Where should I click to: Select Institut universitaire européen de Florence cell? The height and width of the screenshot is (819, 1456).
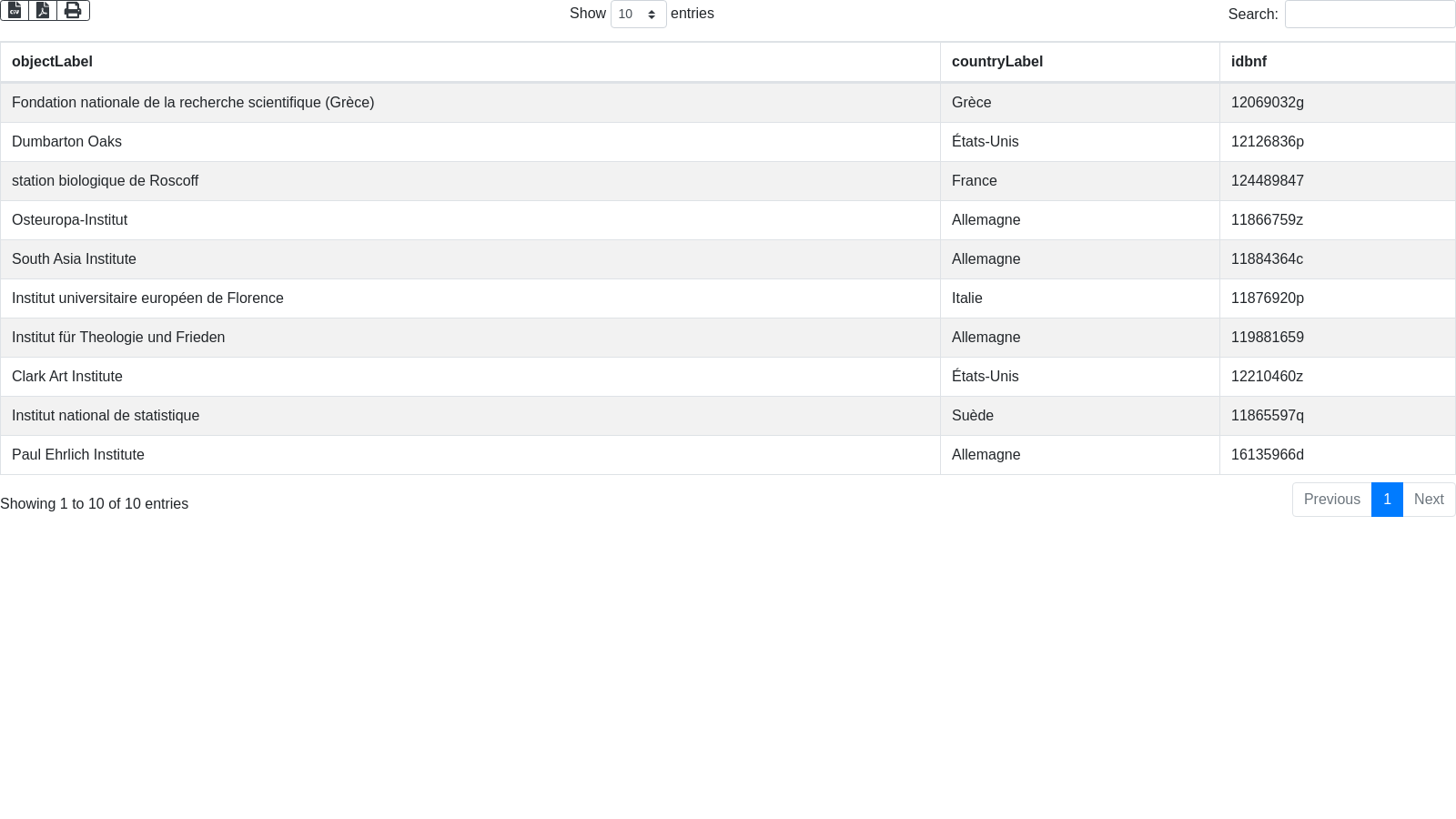pos(470,298)
